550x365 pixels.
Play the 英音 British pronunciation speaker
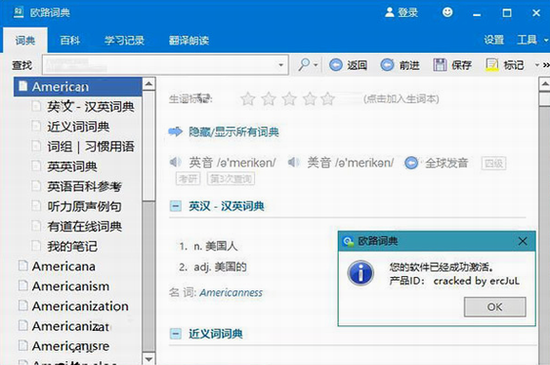(x=175, y=162)
